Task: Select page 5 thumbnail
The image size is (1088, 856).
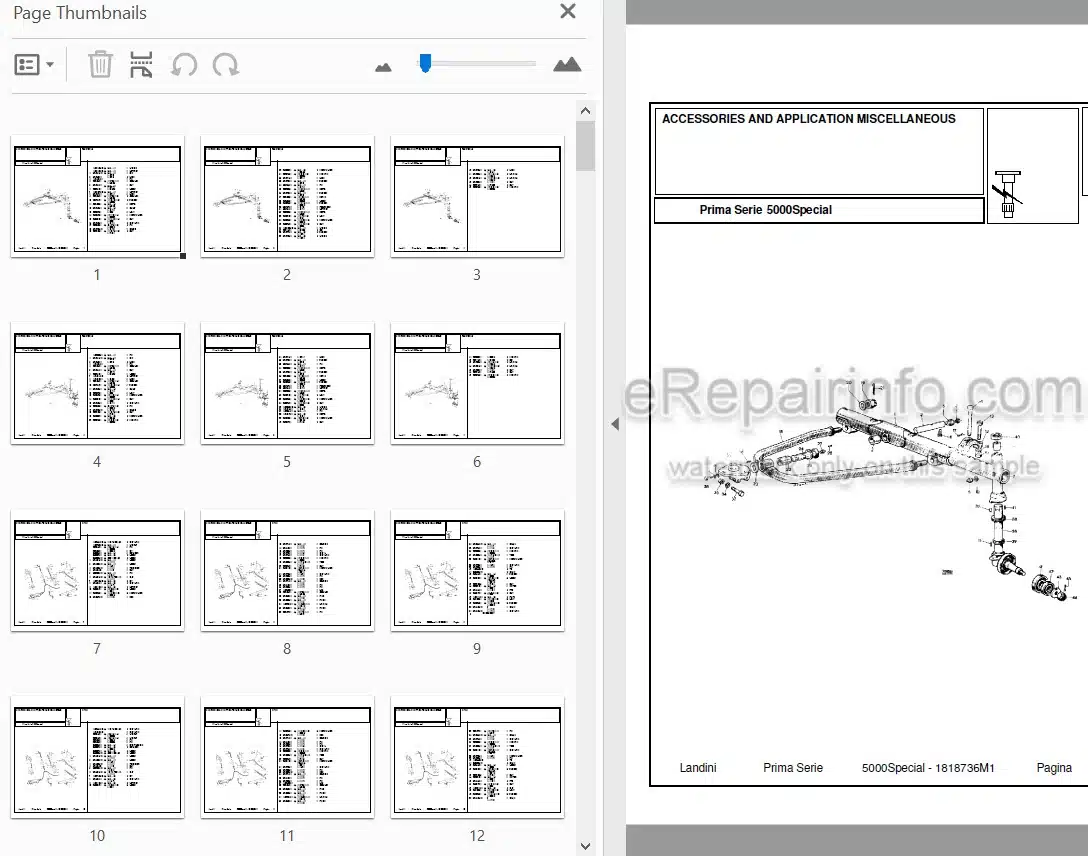Action: [x=287, y=384]
